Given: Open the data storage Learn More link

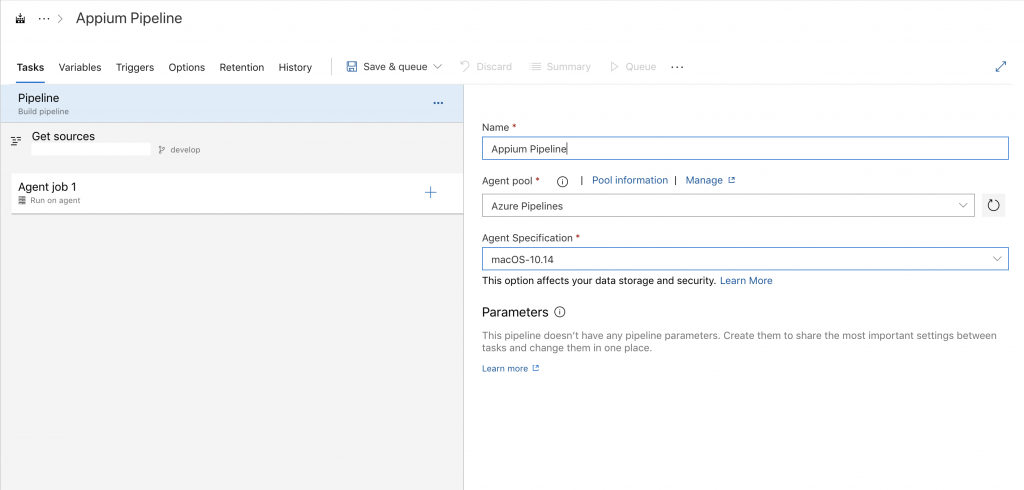Looking at the screenshot, I should tap(746, 280).
